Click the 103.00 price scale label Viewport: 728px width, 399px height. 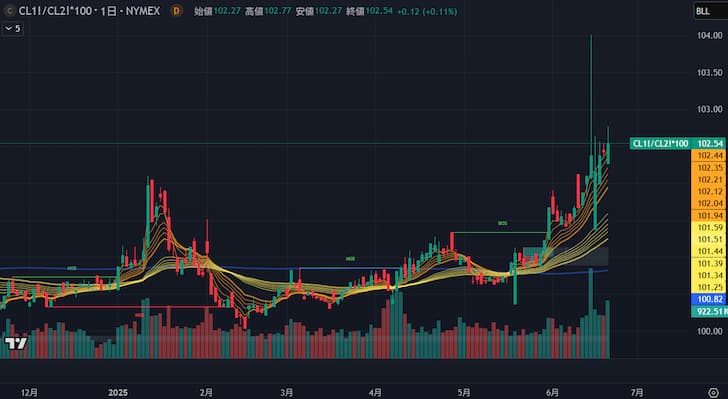click(x=709, y=109)
